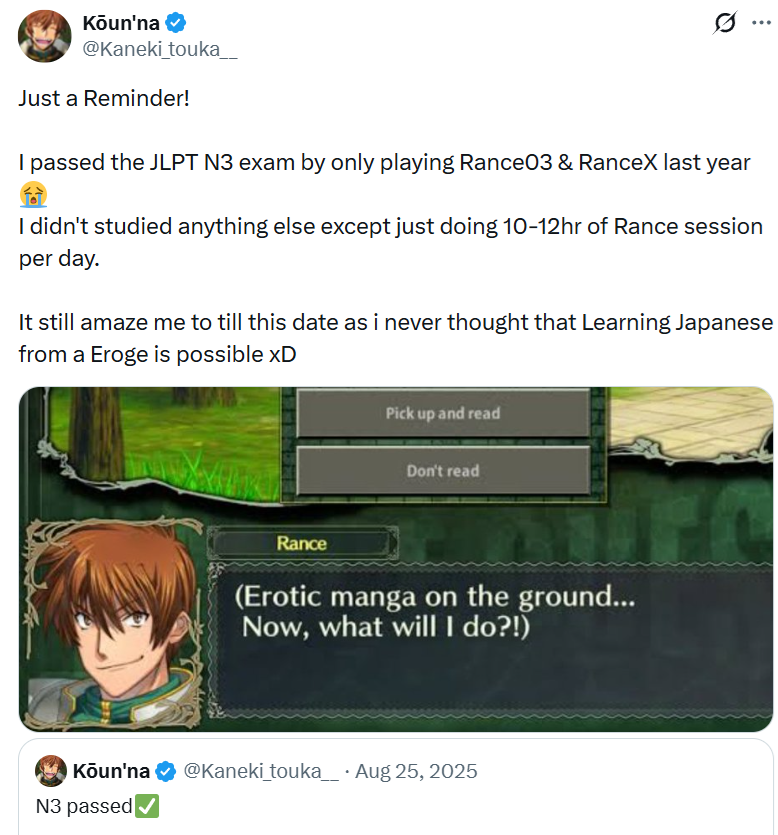Select the "Don't read" option in the image

point(443,471)
